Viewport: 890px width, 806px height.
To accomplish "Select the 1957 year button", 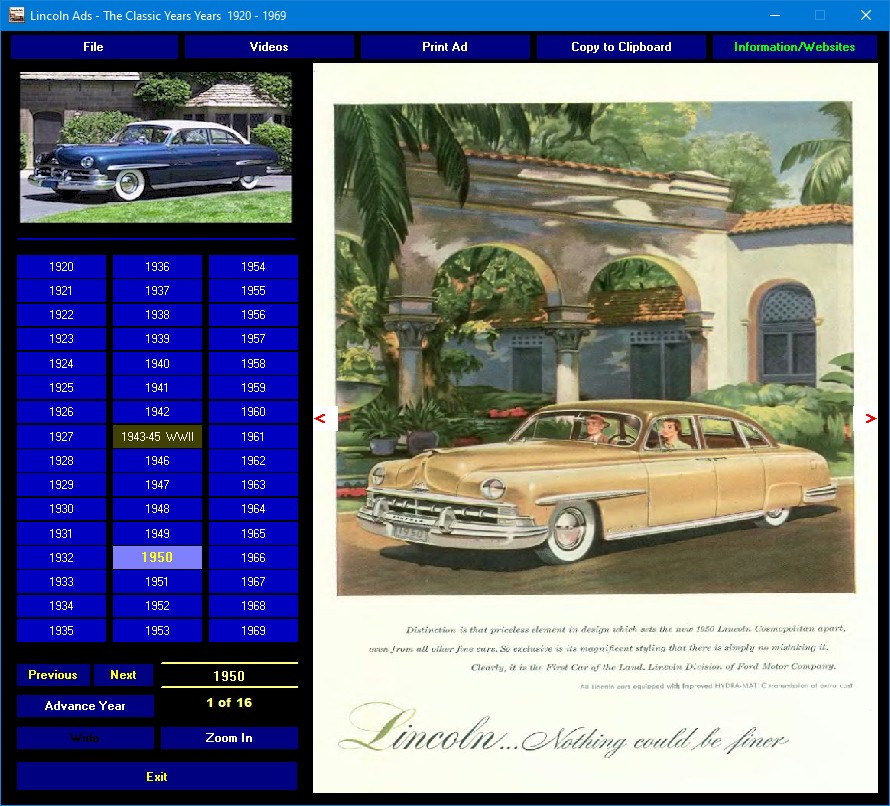I will pyautogui.click(x=253, y=339).
